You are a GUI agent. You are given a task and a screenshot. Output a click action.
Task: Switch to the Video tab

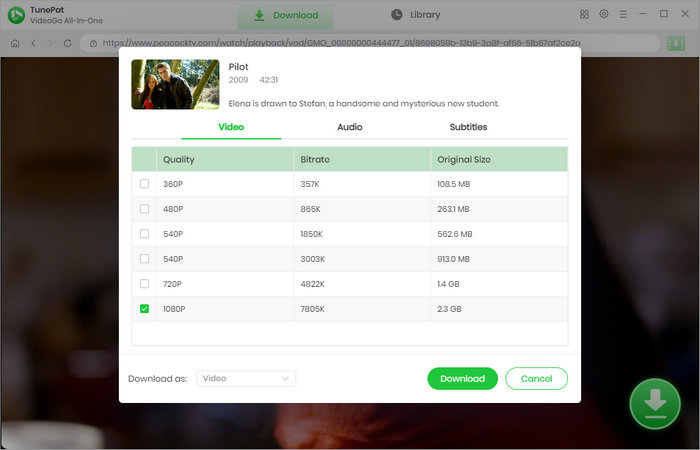231,127
